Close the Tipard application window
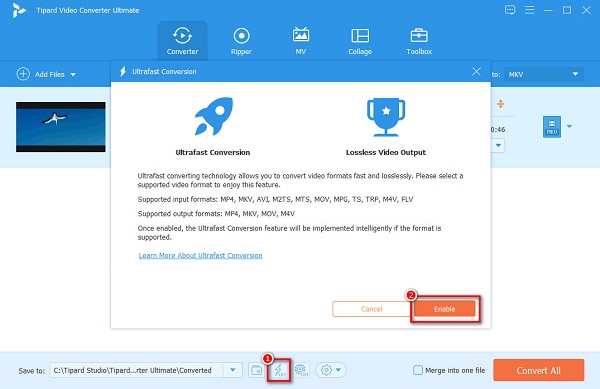The height and width of the screenshot is (389, 600). click(x=586, y=10)
